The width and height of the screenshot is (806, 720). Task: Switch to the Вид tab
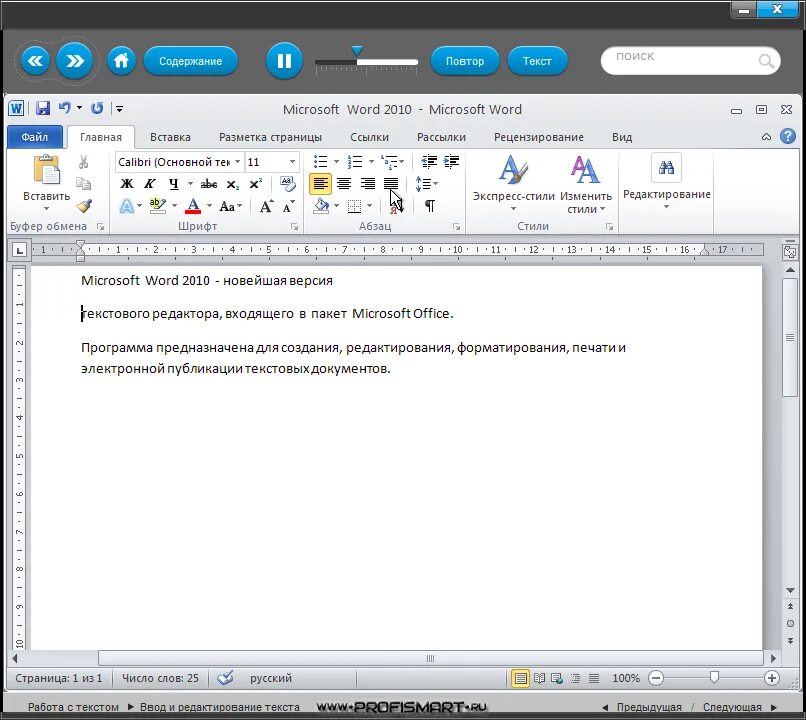[x=622, y=137]
